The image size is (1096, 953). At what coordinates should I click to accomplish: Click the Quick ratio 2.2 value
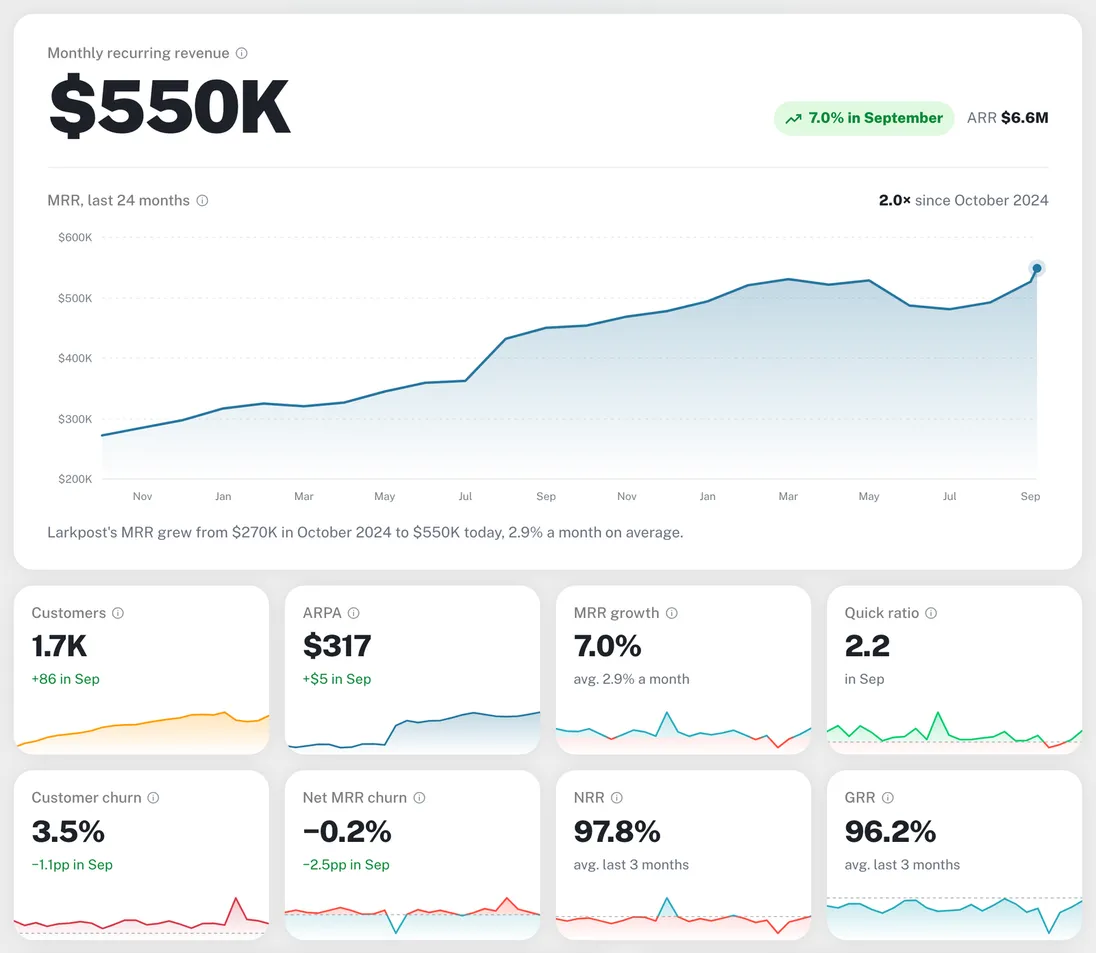point(867,646)
